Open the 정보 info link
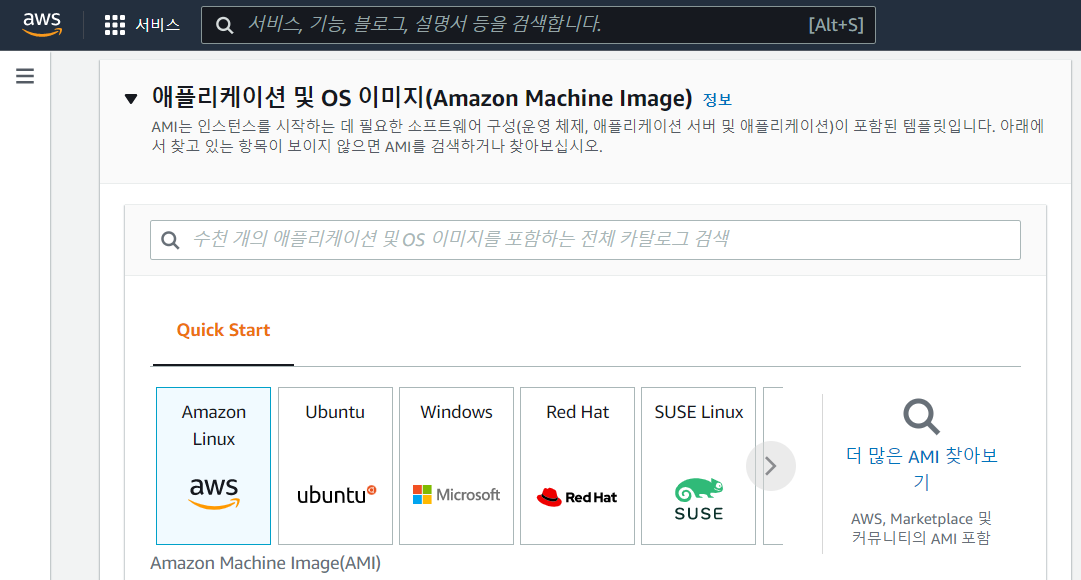The height and width of the screenshot is (580, 1081). 717,99
